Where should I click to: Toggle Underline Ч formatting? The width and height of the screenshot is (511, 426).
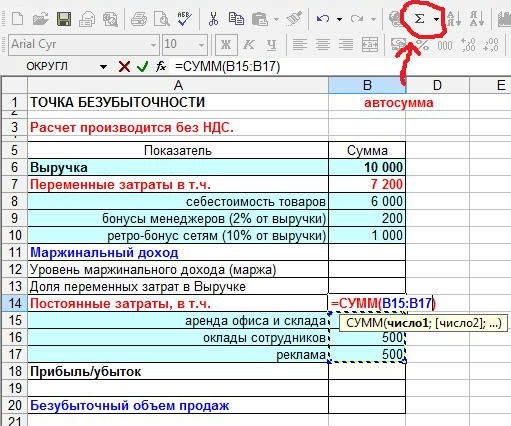click(272, 44)
